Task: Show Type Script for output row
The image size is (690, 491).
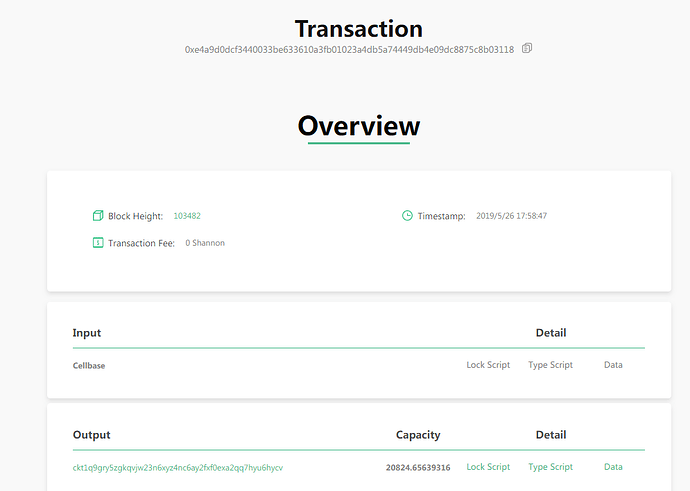Action: 551,467
